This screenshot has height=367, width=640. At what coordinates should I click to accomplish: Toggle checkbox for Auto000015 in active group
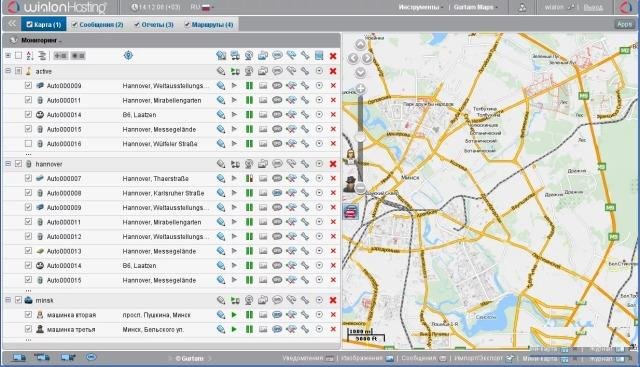pyautogui.click(x=28, y=129)
